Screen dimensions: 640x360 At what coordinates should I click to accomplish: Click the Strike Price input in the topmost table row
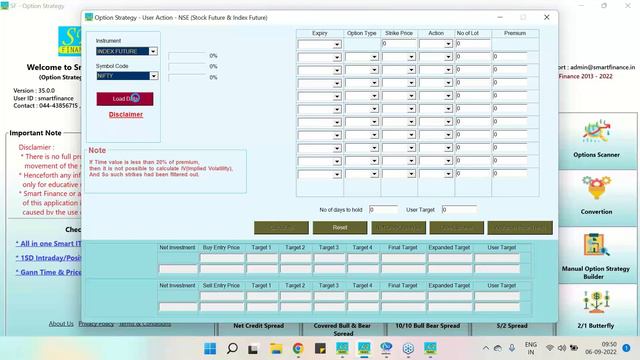(399, 44)
